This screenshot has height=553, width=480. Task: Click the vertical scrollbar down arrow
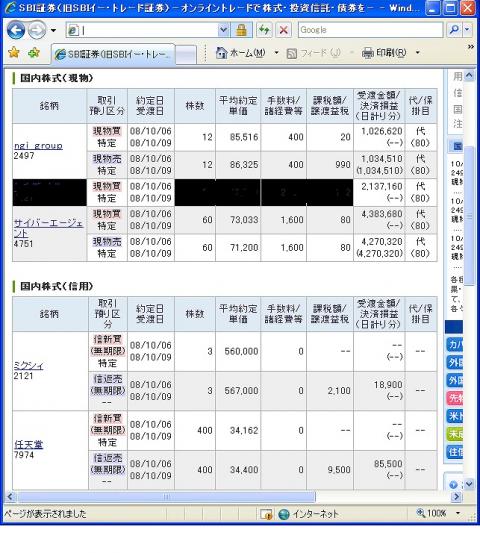coord(469,484)
